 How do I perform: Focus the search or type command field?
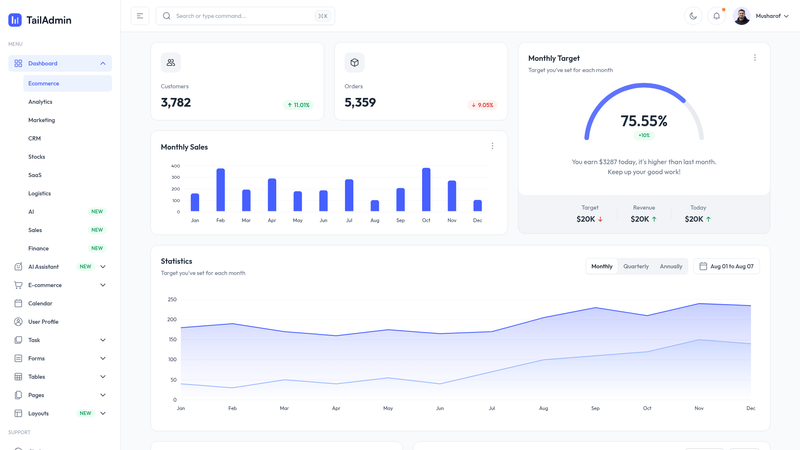coord(245,16)
